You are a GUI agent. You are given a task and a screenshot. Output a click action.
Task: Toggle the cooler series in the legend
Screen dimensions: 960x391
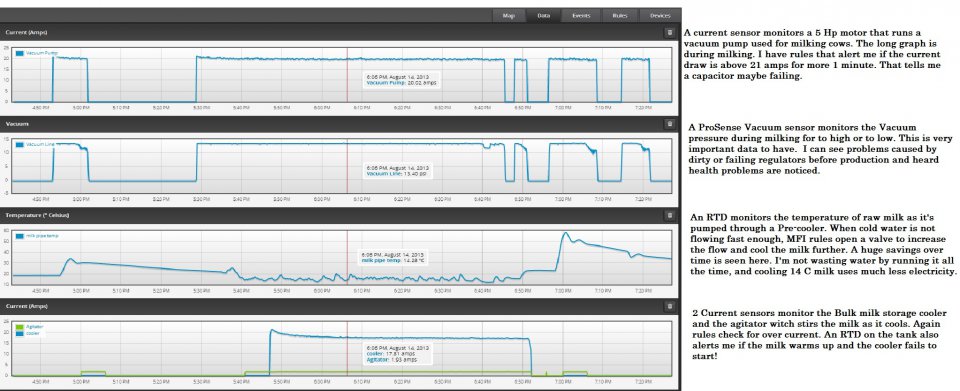(x=29, y=333)
